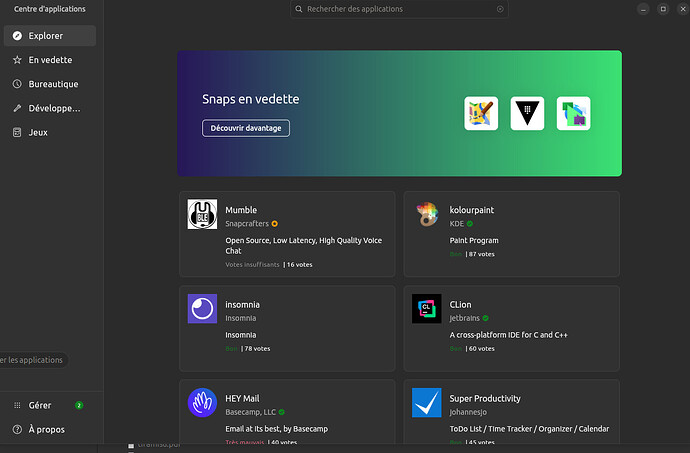Click the Snapcrafters publisher name
This screenshot has width=690, height=453.
point(247,224)
